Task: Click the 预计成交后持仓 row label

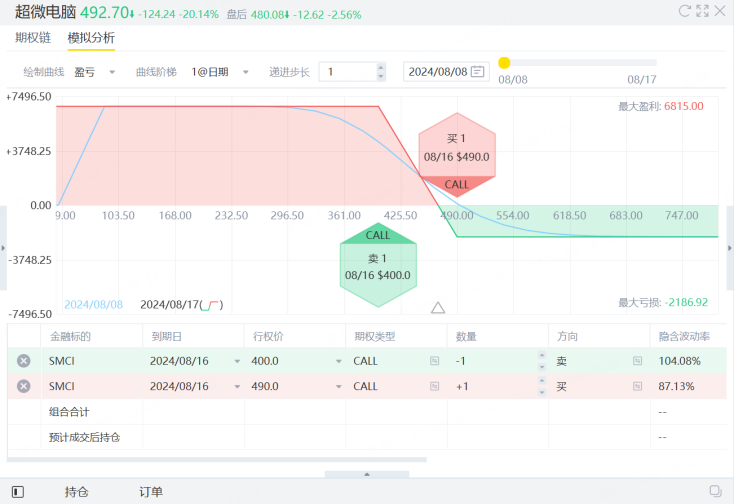Action: 85,437
